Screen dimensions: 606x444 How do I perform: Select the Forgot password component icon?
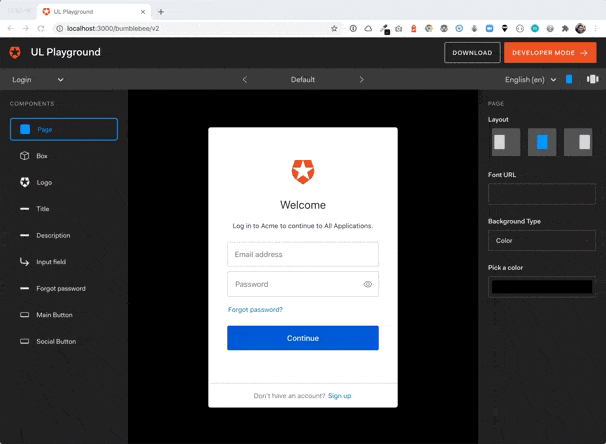click(x=24, y=288)
